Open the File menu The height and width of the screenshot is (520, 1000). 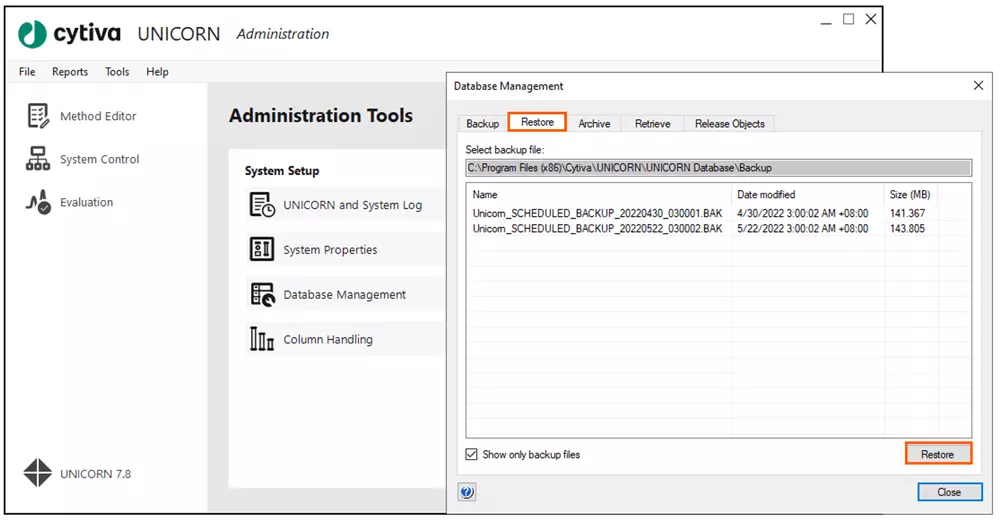27,71
